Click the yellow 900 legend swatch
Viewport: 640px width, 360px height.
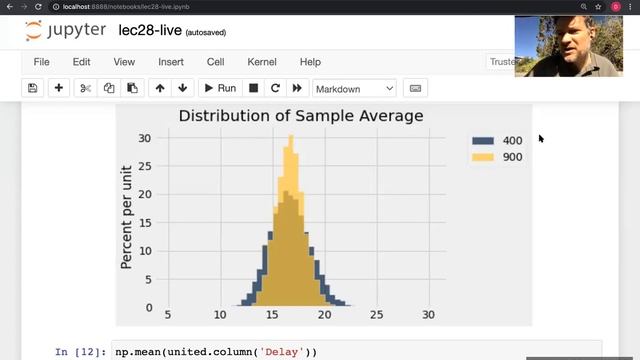483,157
